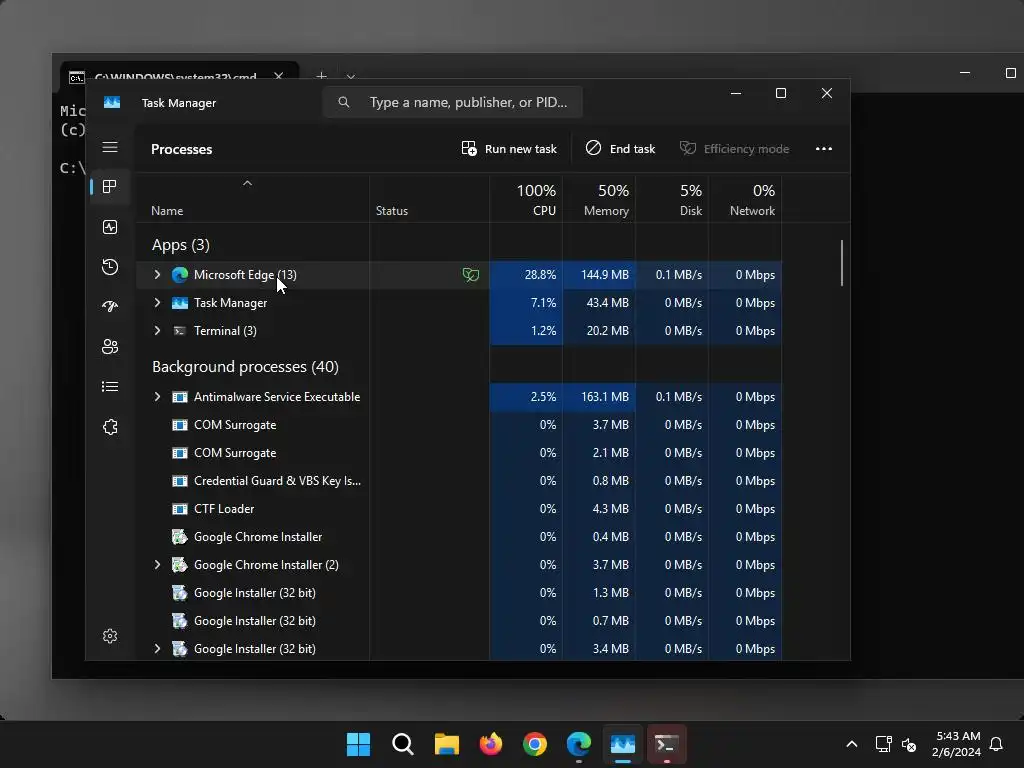Open the Details list sidebar icon

(110, 387)
